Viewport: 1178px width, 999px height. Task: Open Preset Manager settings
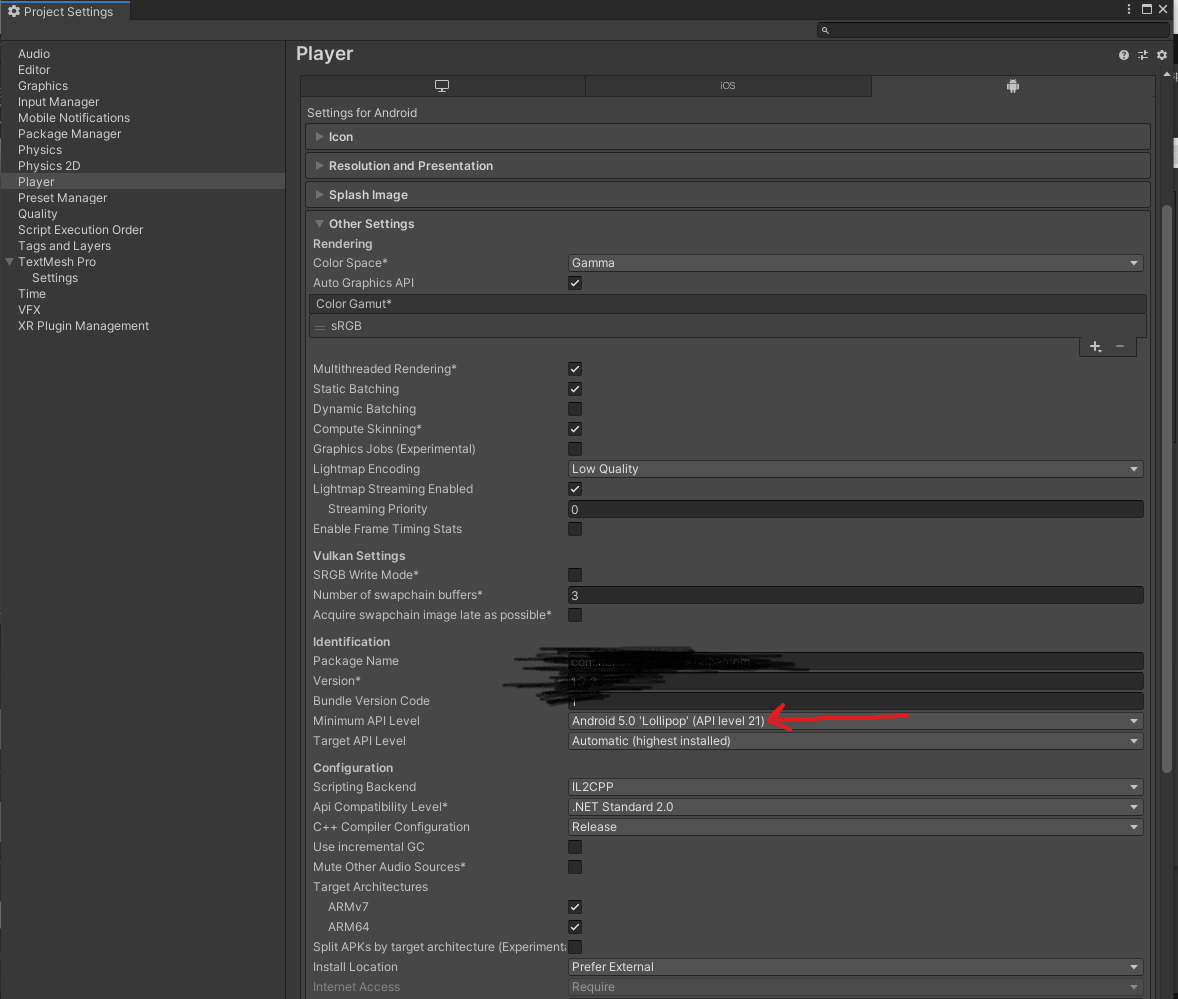pos(62,198)
